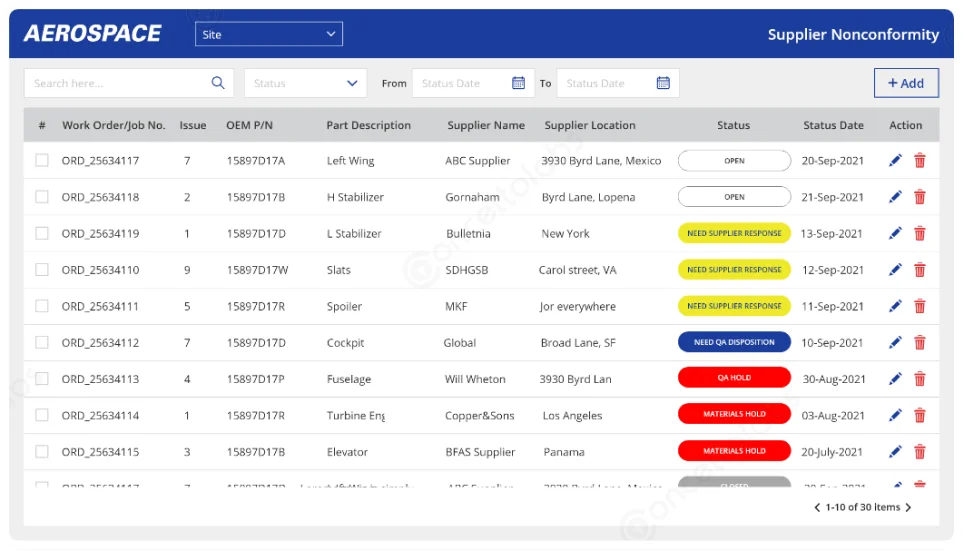Edit the ORD_25634117 row with pencil icon
Screen dimensions: 964x551
pyautogui.click(x=895, y=161)
